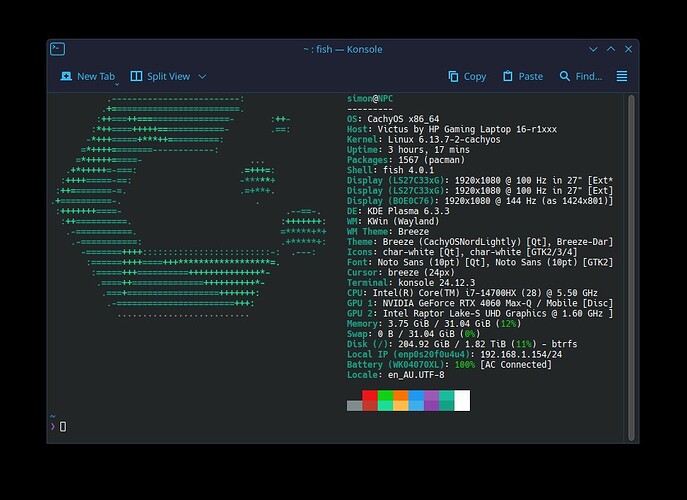The image size is (687, 500).
Task: Click the Paste toolbar button
Action: pyautogui.click(x=523, y=76)
